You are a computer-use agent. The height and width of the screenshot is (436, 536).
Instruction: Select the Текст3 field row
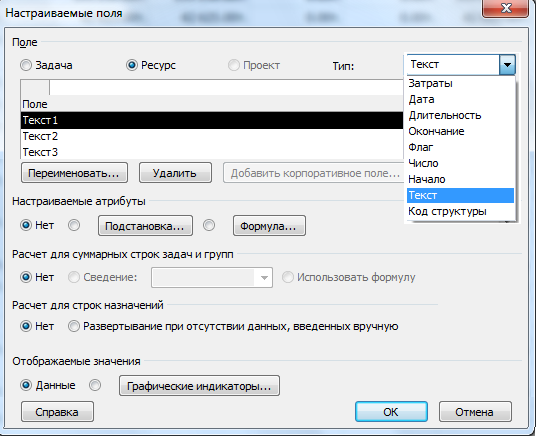212,152
